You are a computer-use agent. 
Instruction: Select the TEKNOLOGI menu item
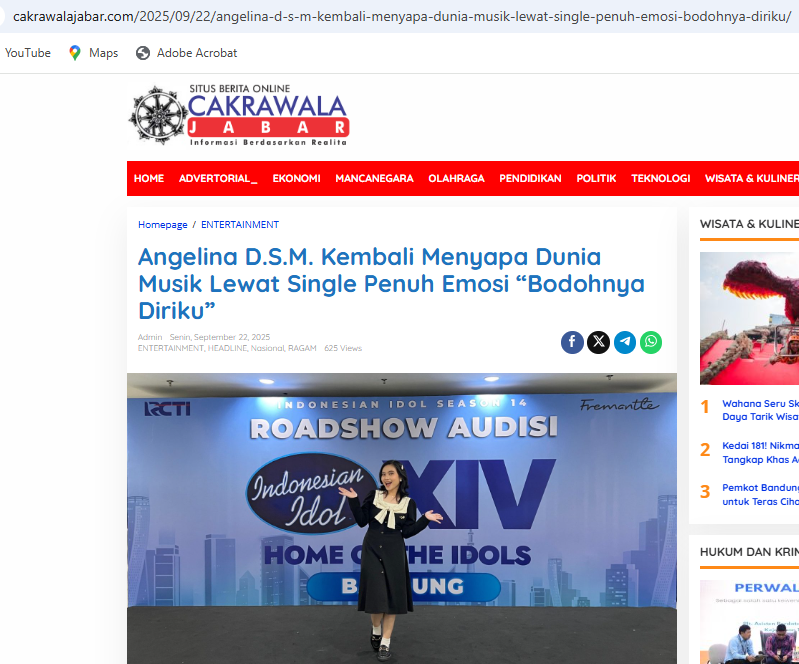(660, 179)
